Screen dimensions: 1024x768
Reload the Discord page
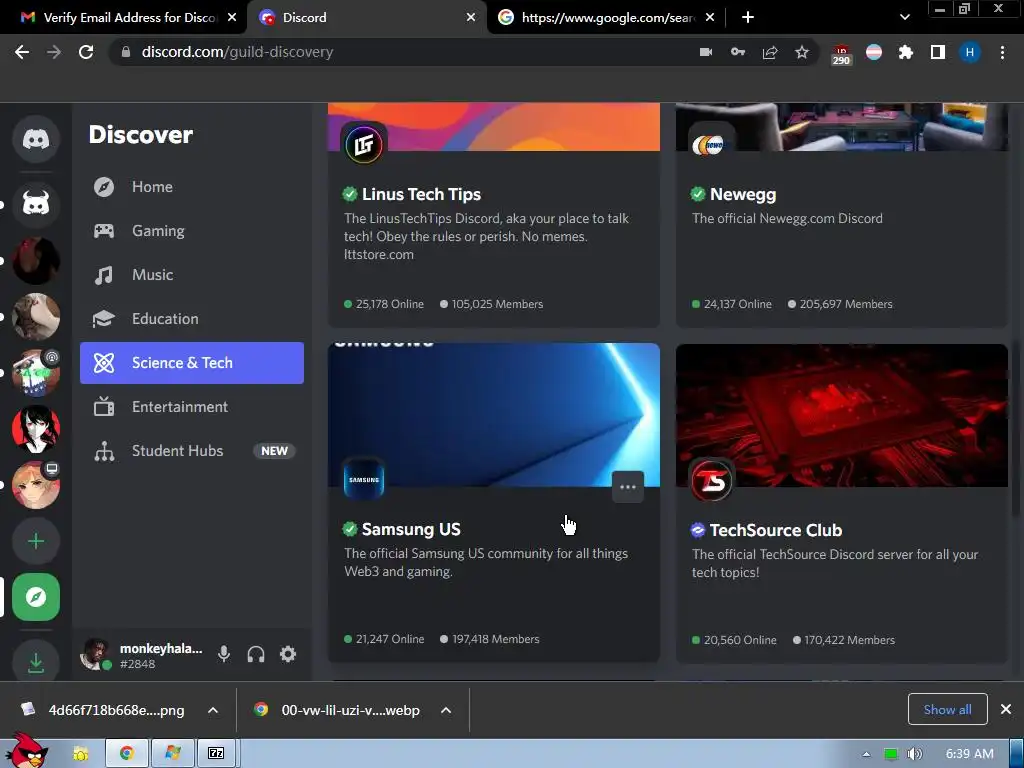point(86,52)
